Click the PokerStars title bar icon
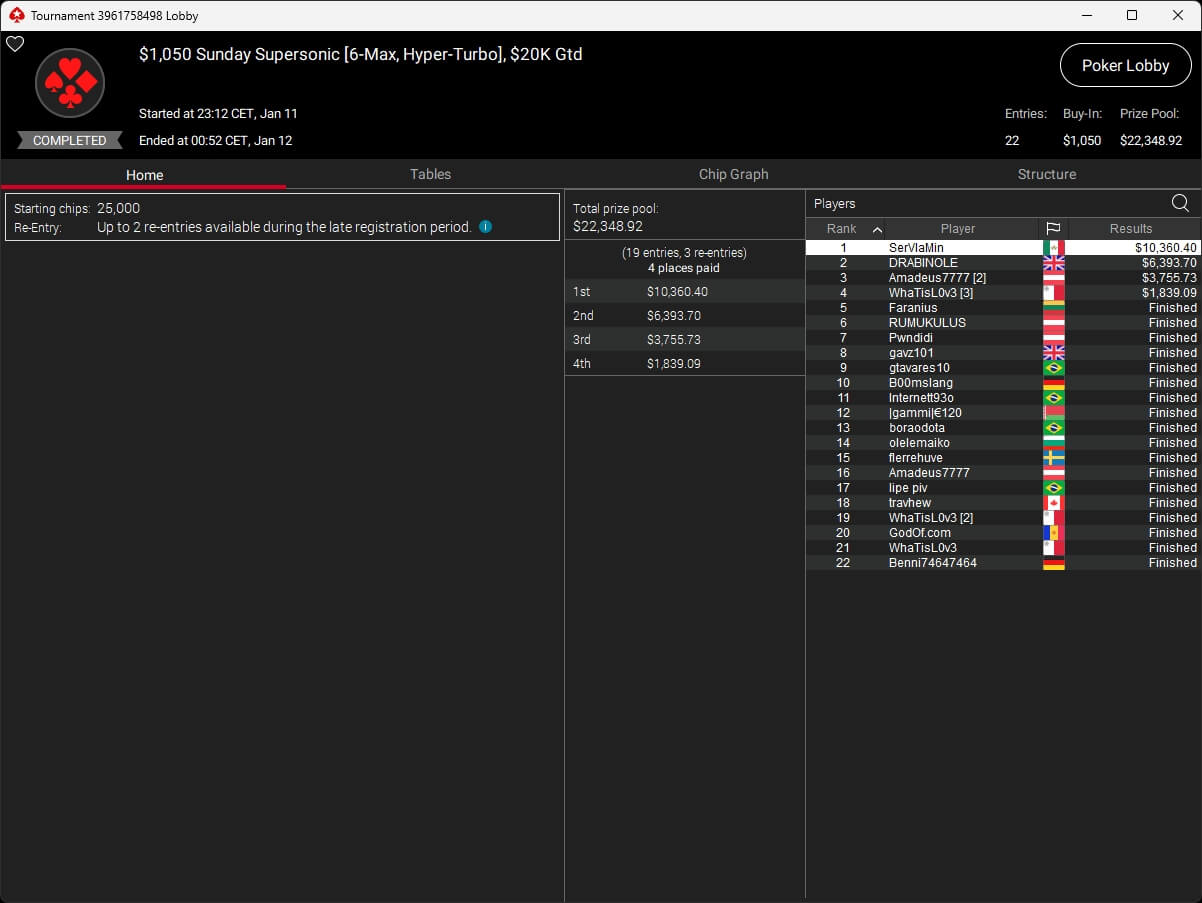The height and width of the screenshot is (903, 1202). point(16,15)
